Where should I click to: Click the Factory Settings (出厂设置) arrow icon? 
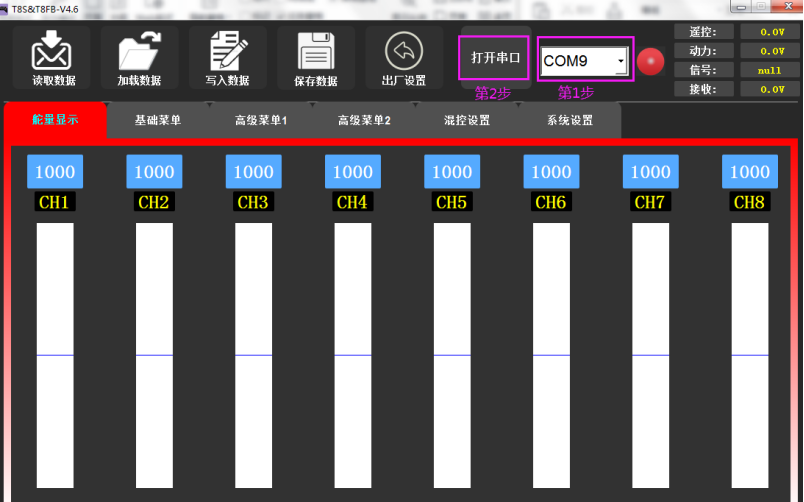coord(403,51)
